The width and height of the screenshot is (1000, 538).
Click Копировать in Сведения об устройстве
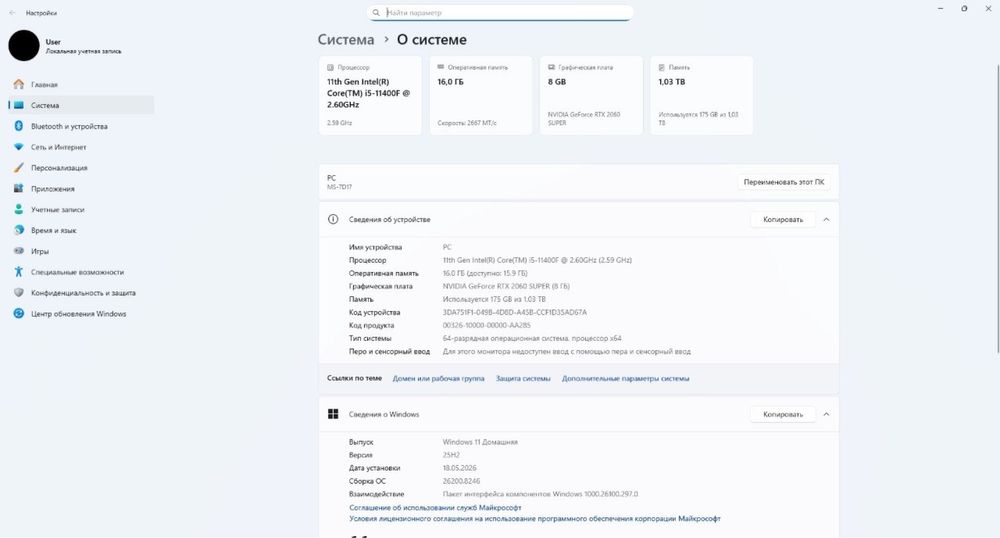783,219
